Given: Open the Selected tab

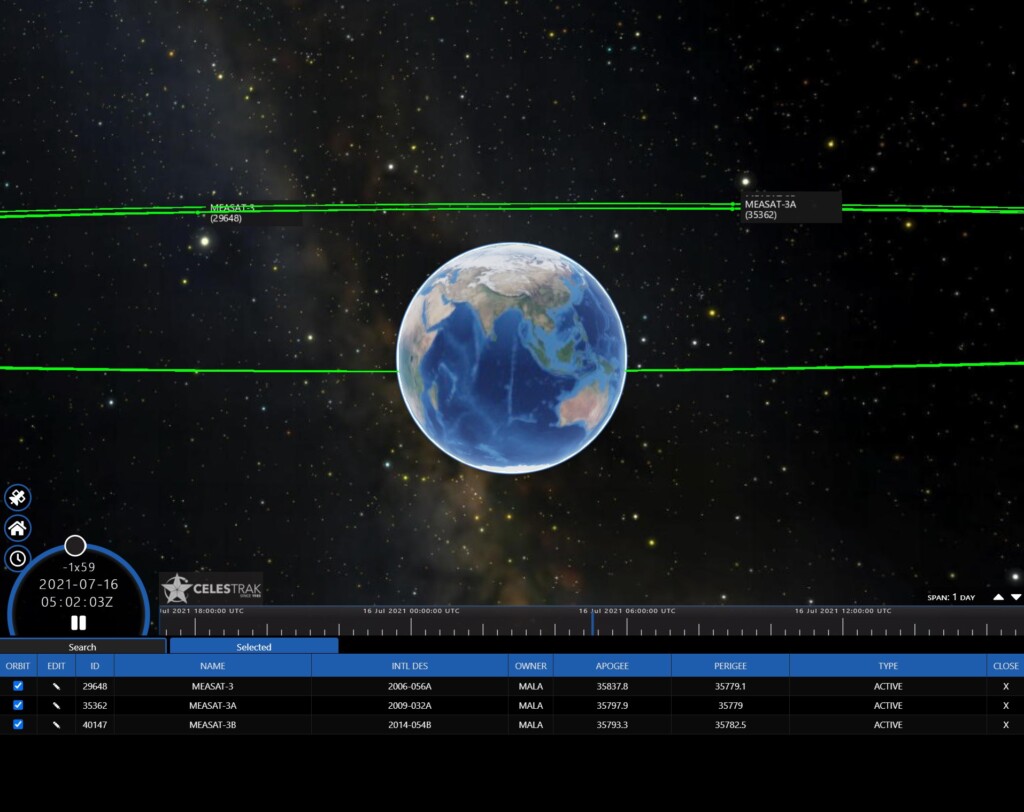Looking at the screenshot, I should coord(253,647).
